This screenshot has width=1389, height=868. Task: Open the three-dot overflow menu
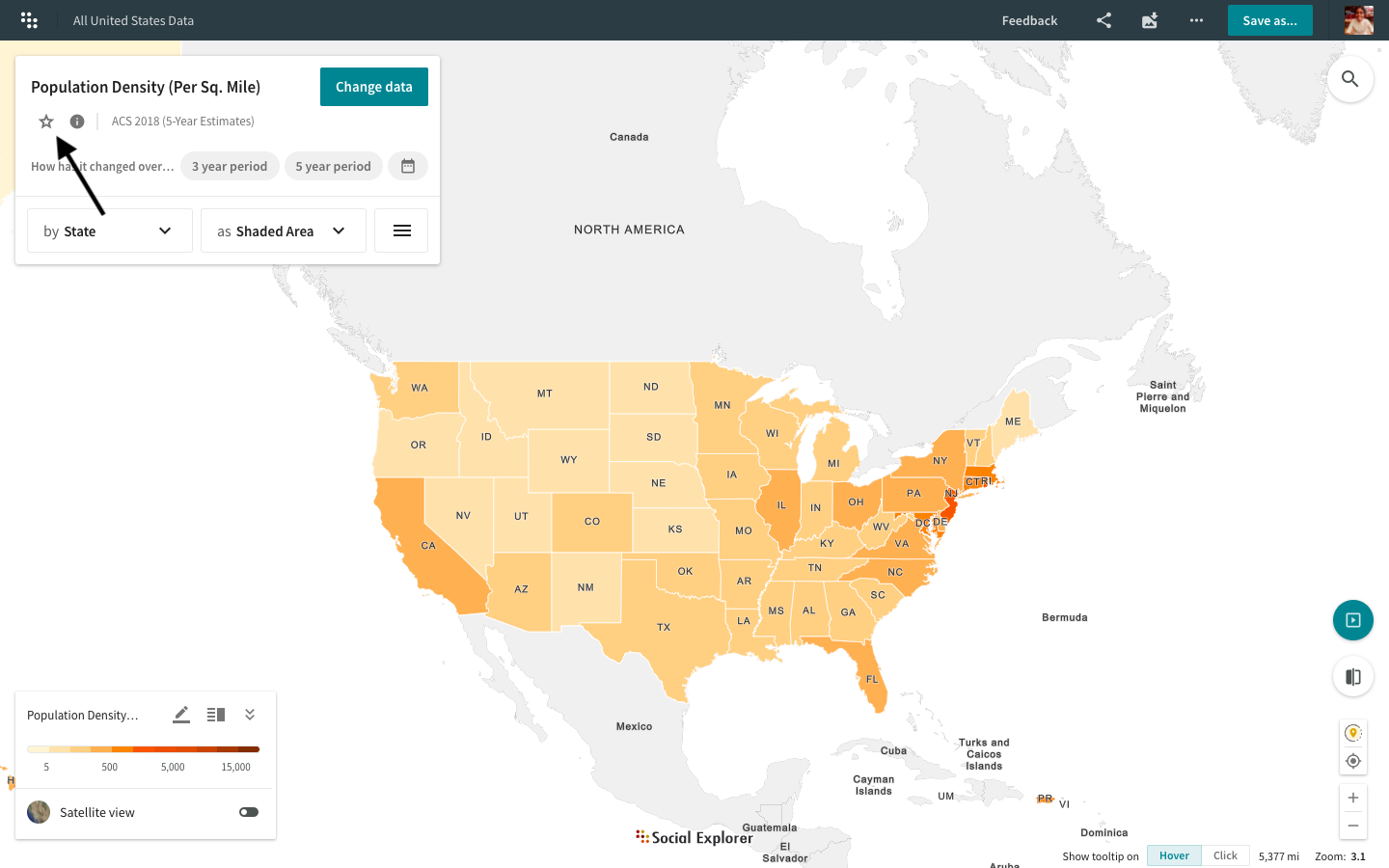coord(1196,20)
